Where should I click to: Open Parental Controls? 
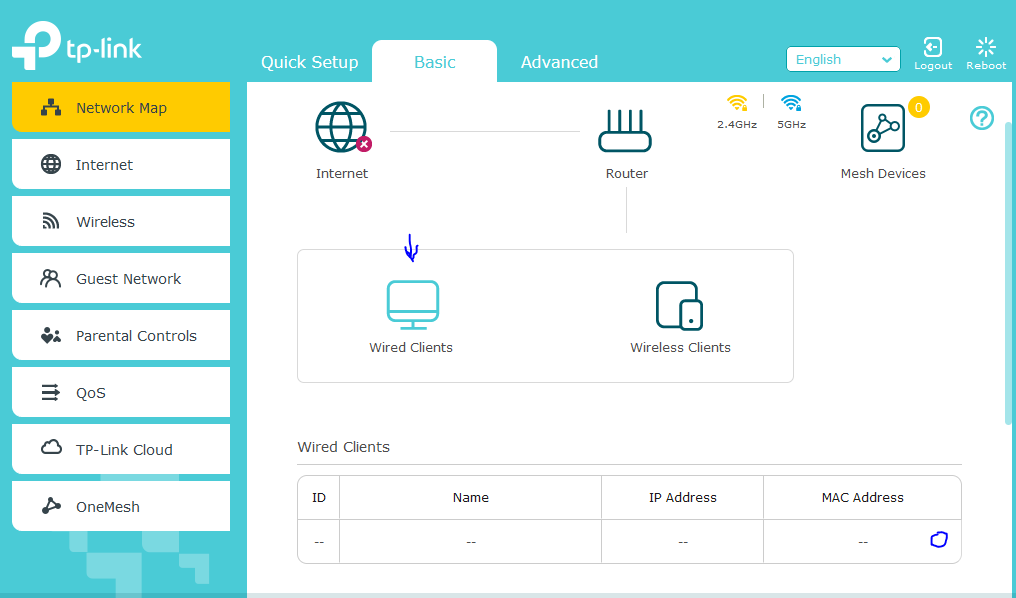coord(121,335)
